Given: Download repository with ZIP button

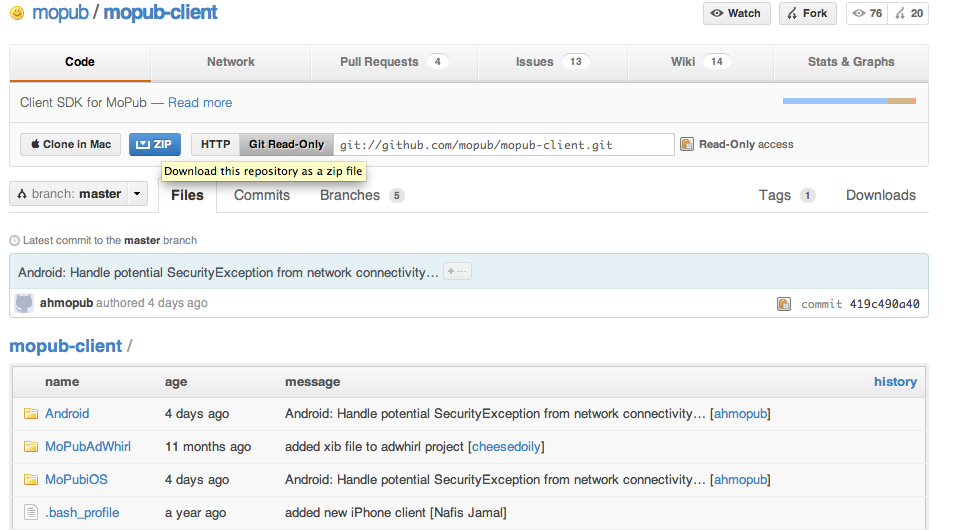Looking at the screenshot, I should click(154, 145).
